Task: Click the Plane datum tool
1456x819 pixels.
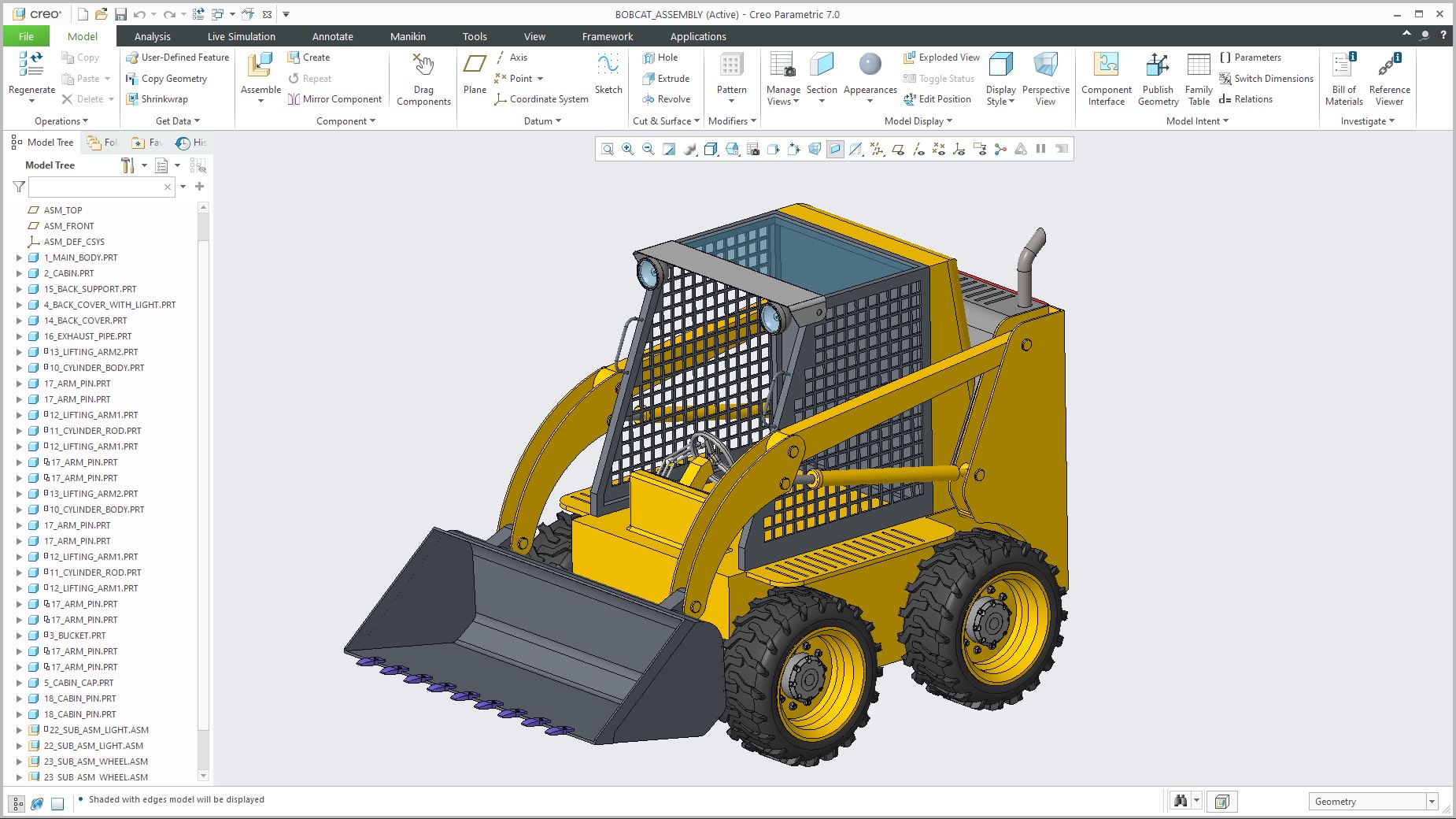Action: coord(475,74)
